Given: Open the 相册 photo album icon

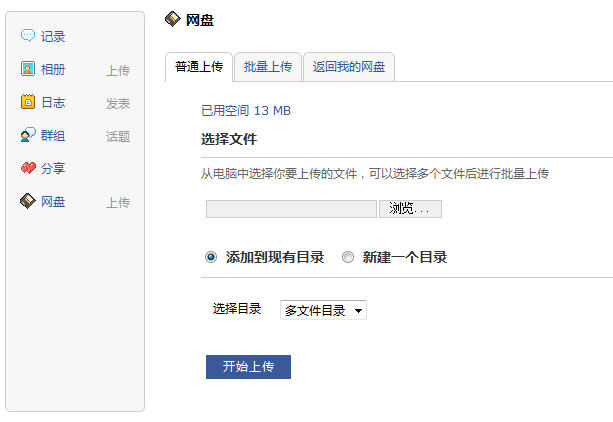Looking at the screenshot, I should pos(28,68).
